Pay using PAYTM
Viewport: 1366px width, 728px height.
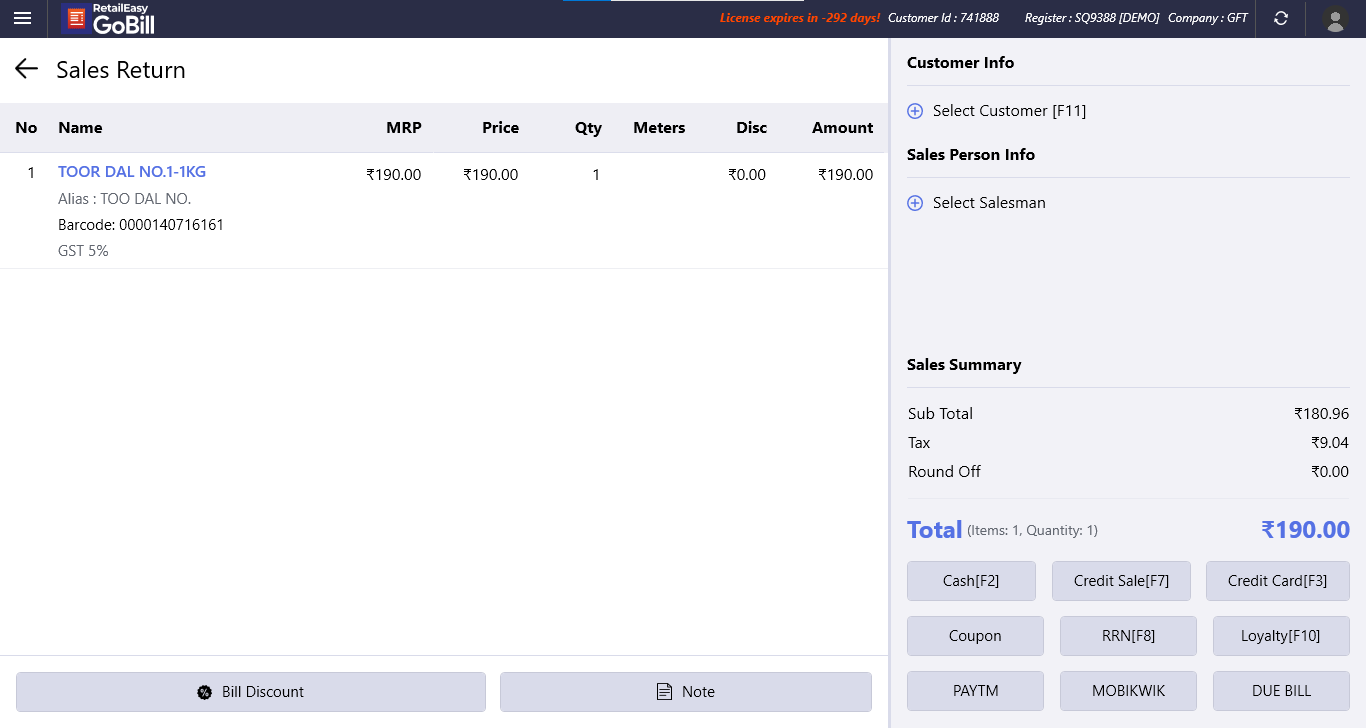click(975, 691)
